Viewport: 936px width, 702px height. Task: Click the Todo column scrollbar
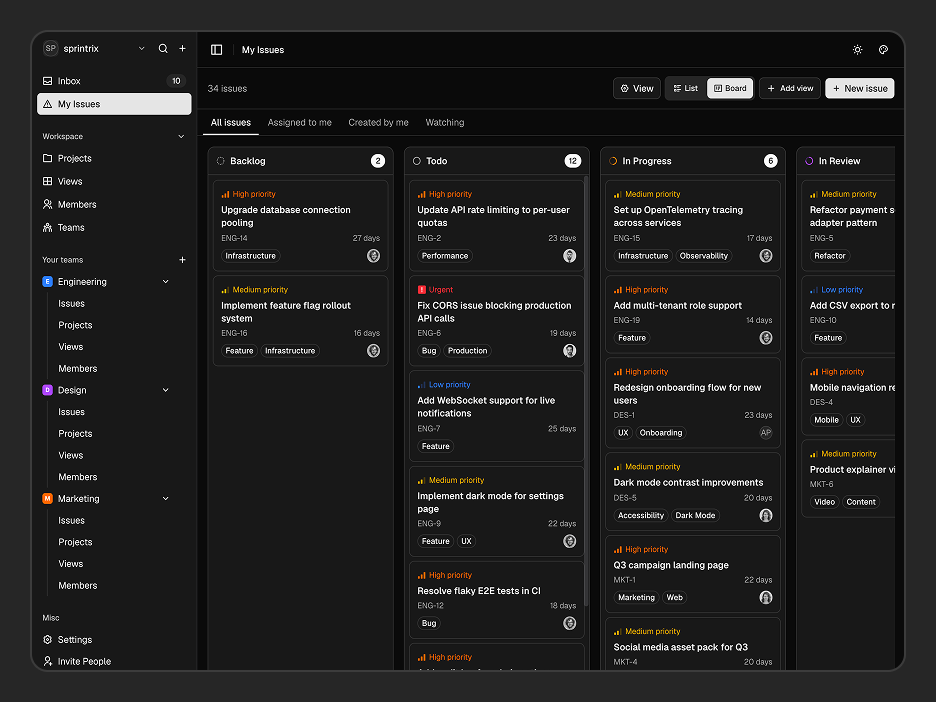pyautogui.click(x=587, y=391)
